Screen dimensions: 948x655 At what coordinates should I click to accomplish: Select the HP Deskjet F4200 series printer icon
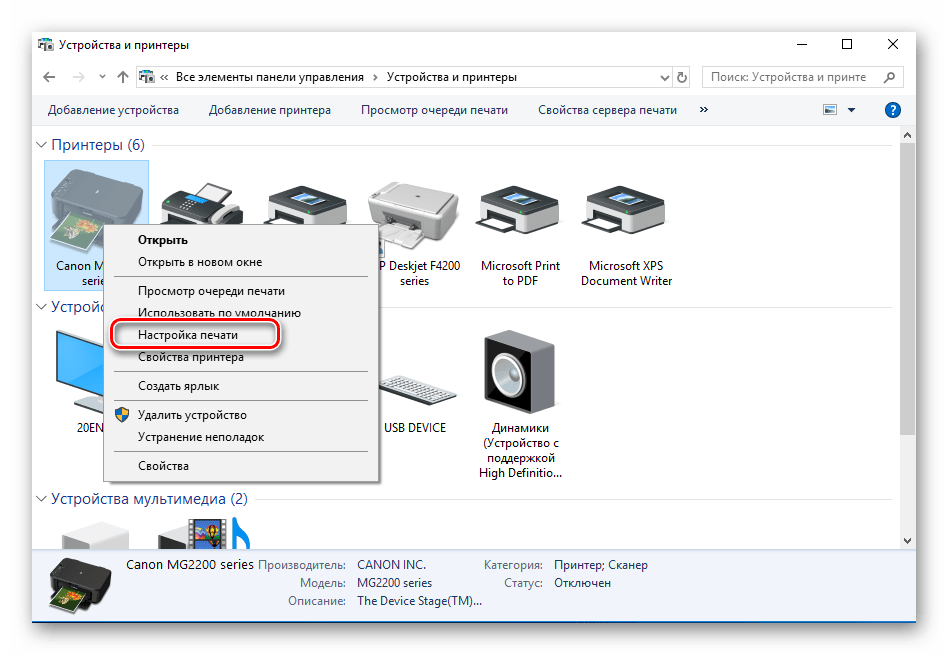coord(414,214)
